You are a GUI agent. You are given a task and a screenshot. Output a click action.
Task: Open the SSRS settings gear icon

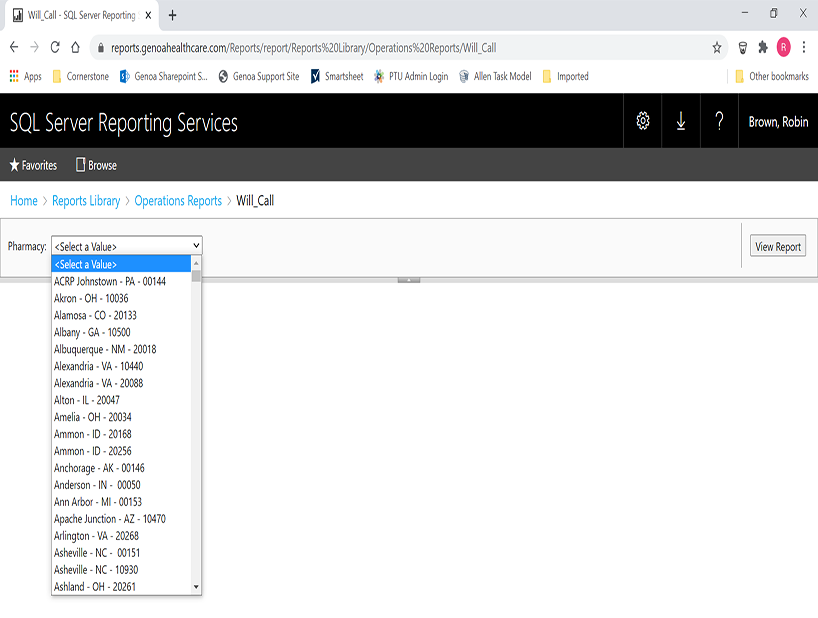coord(642,121)
